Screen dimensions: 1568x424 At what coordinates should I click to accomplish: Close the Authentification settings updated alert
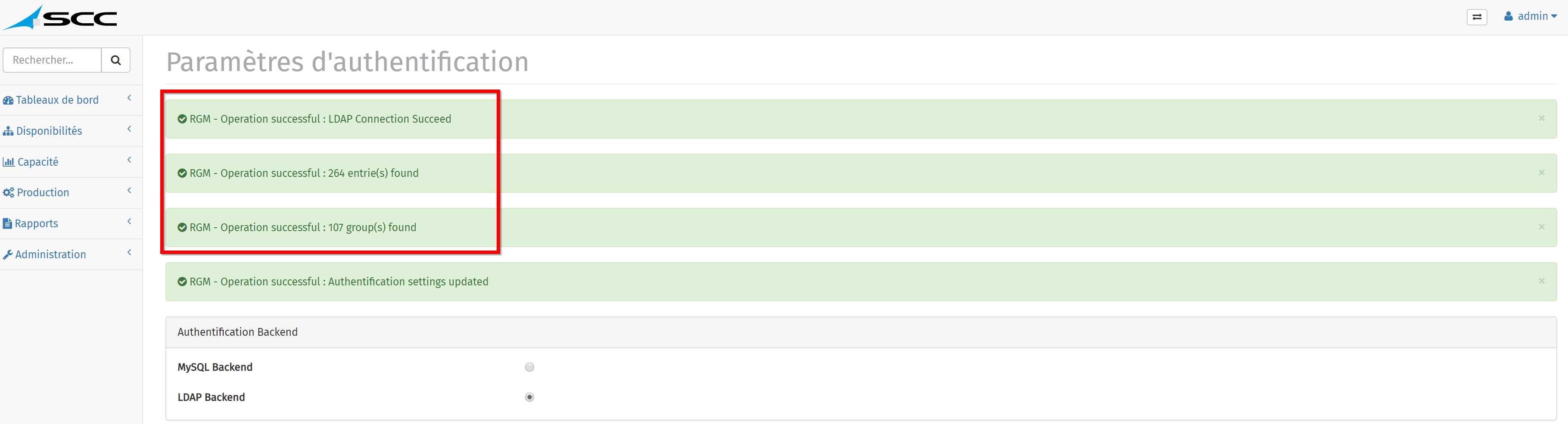tap(1542, 280)
